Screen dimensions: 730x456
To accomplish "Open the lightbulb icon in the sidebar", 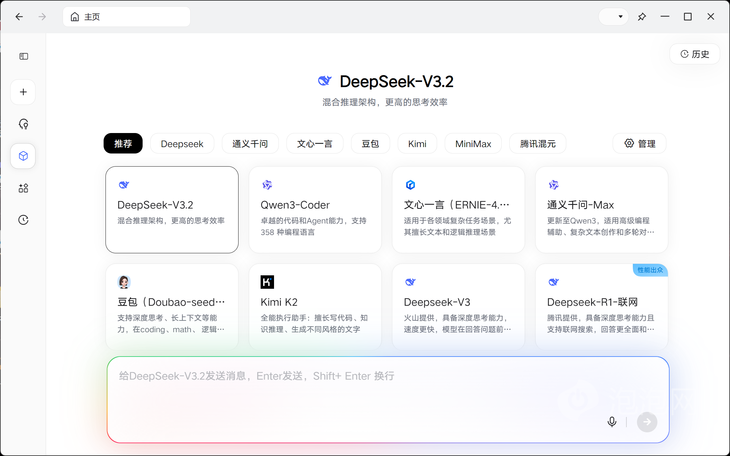I will pos(23,124).
